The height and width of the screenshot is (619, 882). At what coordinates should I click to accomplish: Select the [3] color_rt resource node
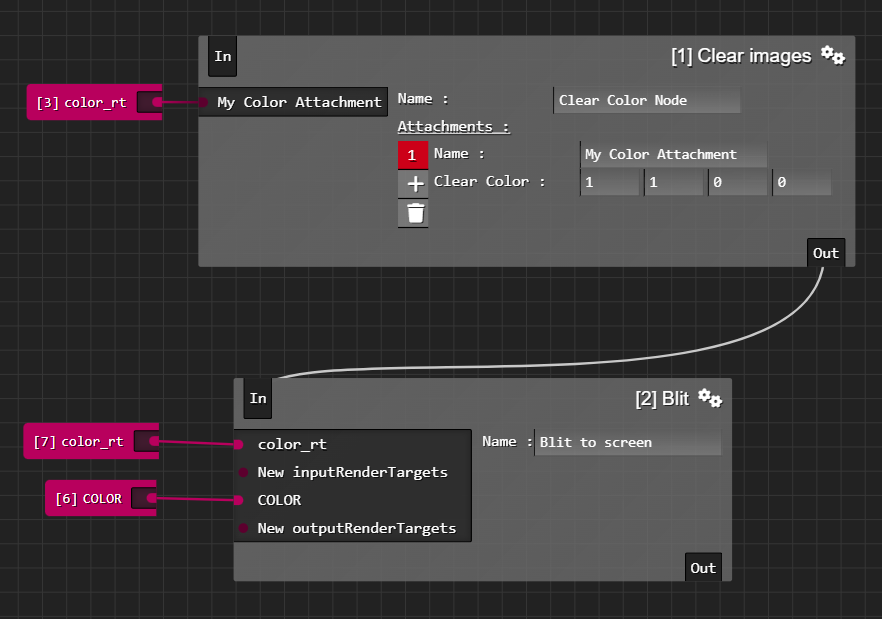click(82, 102)
